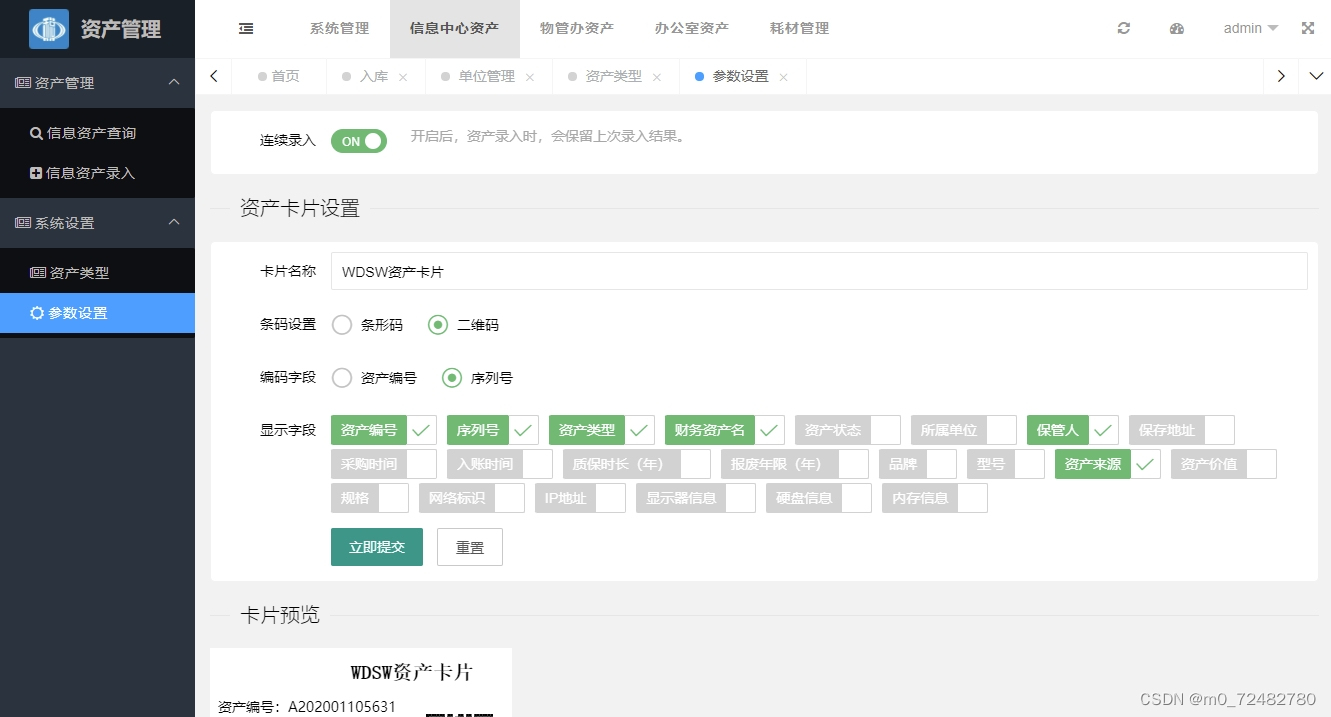Uncheck the 保管人 display field

point(1073,431)
